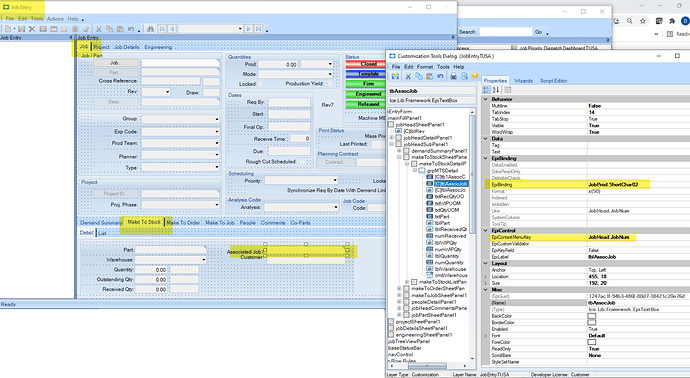Click the Save icon in Job Entry toolbar
Image resolution: width=690 pixels, height=378 pixels.
pos(21,29)
